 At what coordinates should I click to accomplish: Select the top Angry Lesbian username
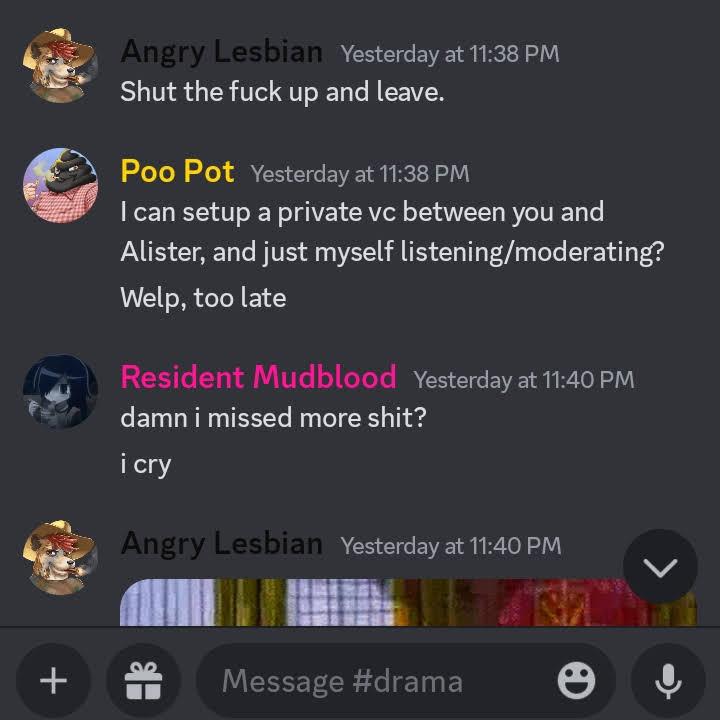pos(222,51)
